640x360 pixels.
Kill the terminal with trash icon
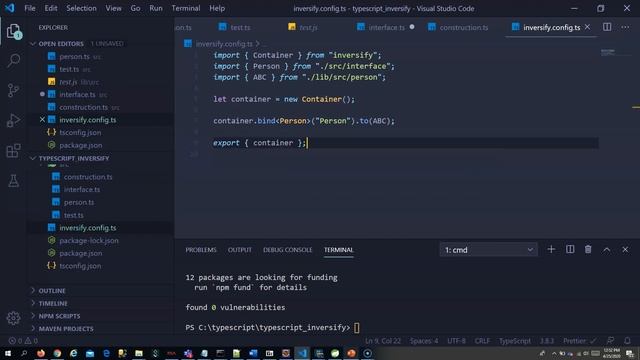click(x=588, y=249)
